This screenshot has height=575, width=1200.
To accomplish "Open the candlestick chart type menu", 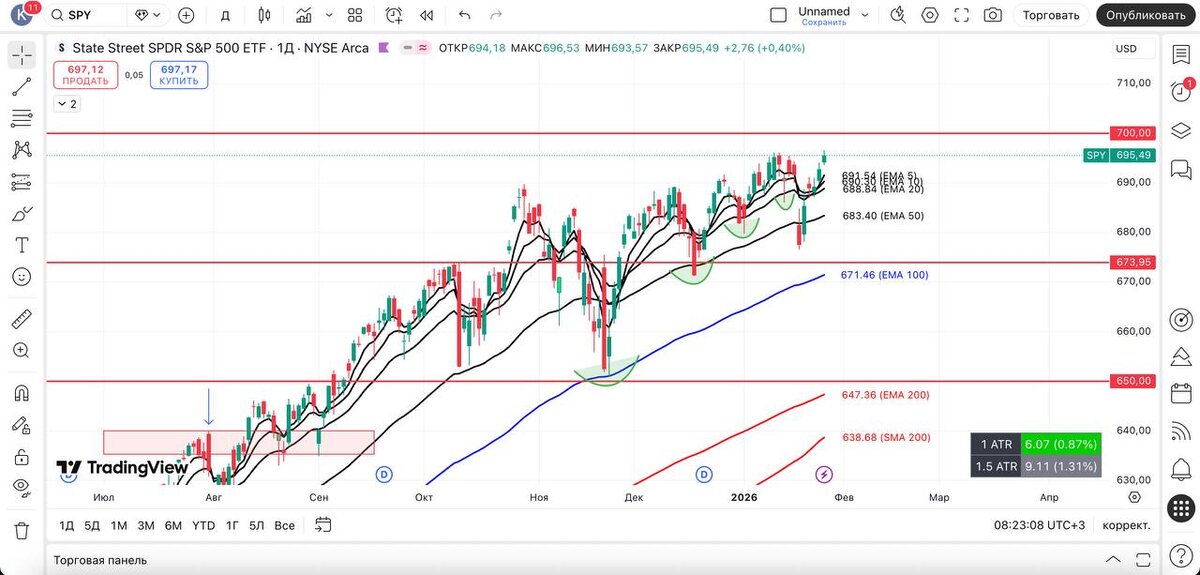I will 264,15.
